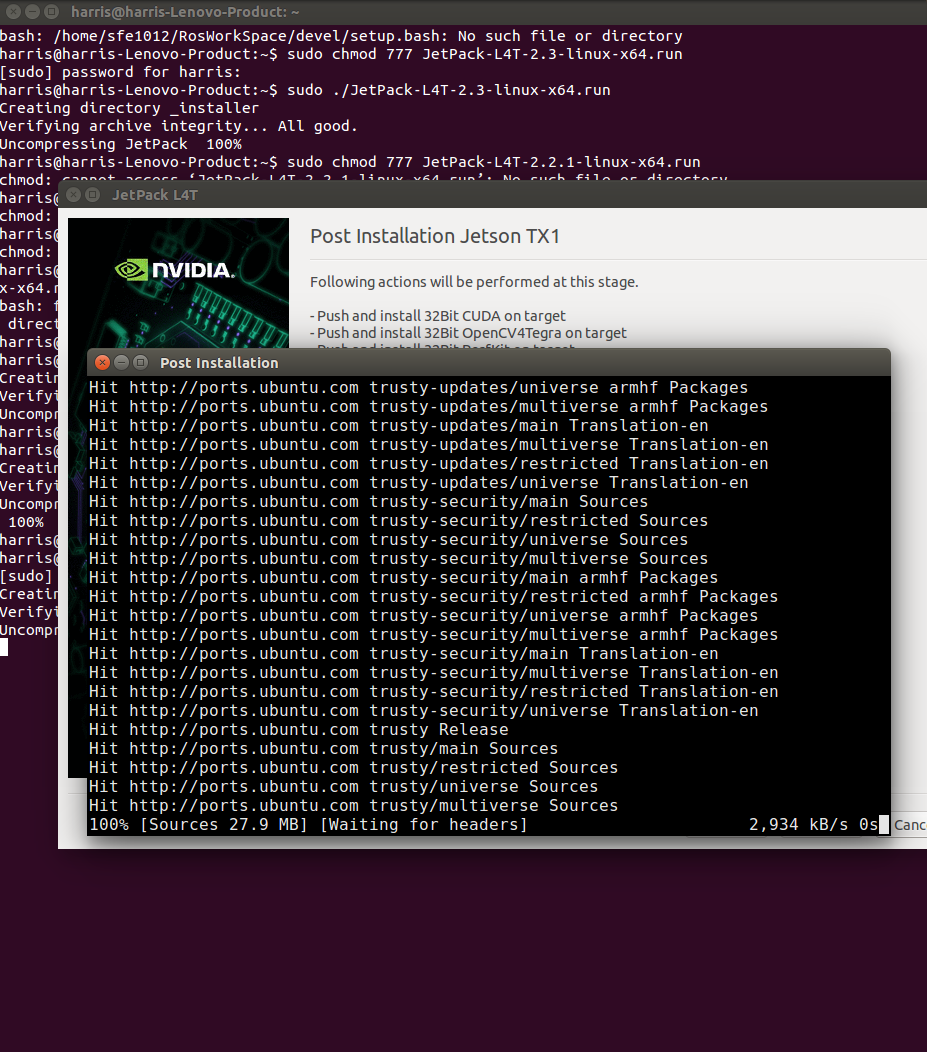Click the '2,934 kB/s 0s' speed text

(813, 825)
